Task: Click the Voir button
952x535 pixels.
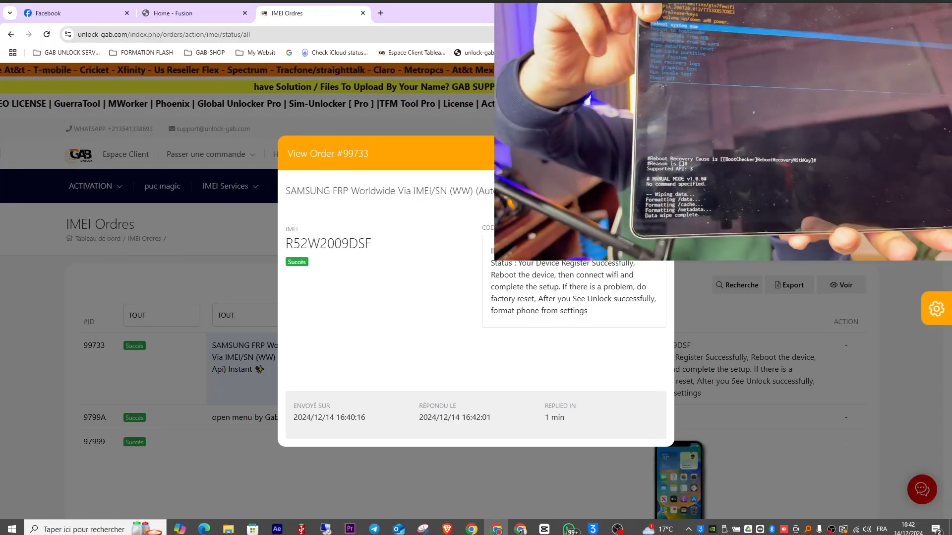Action: pos(841,285)
